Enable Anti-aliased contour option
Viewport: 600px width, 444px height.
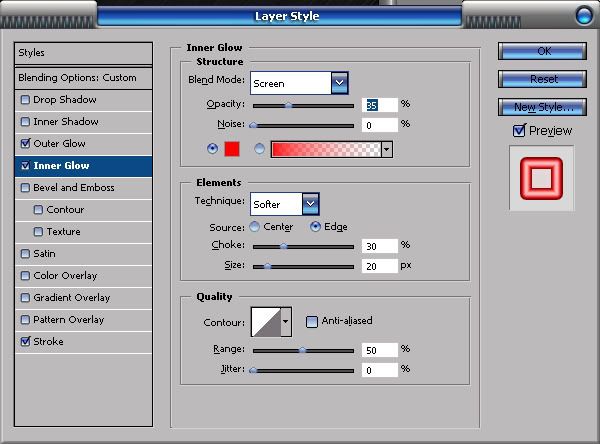[311, 322]
